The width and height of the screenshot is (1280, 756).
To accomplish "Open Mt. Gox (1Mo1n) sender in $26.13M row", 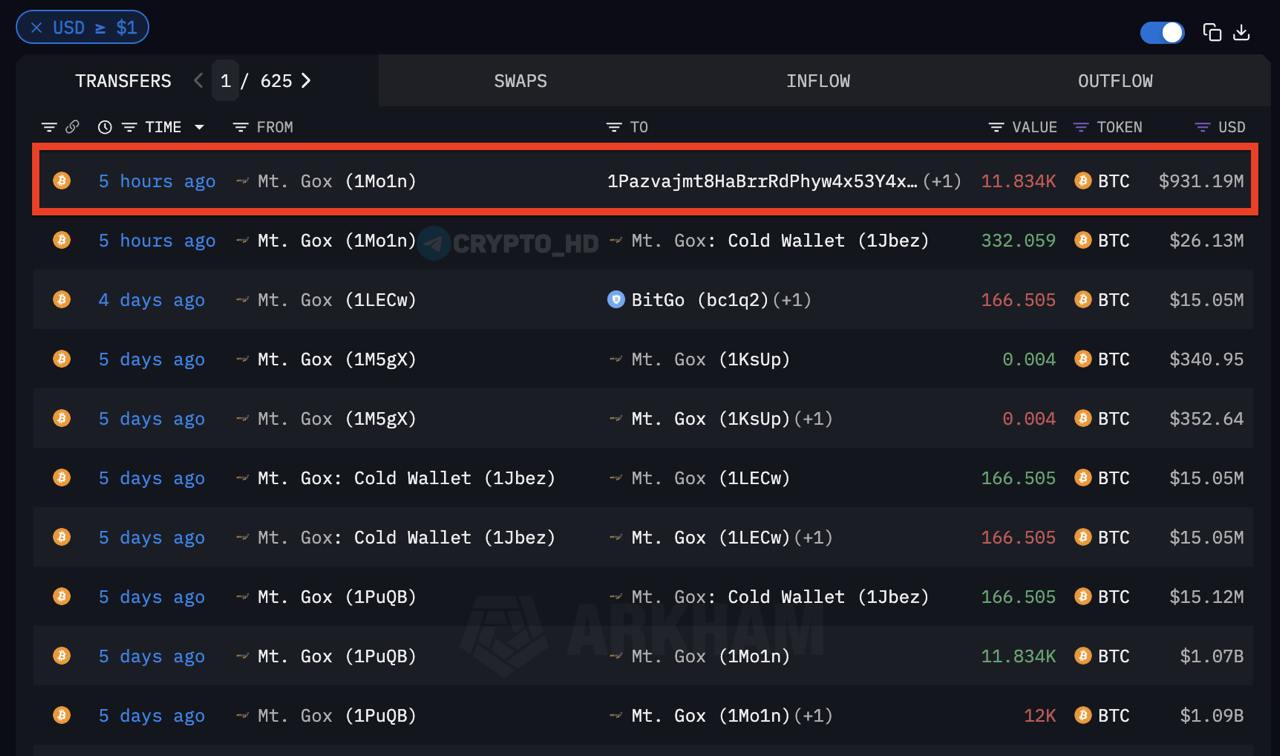I will 337,240.
